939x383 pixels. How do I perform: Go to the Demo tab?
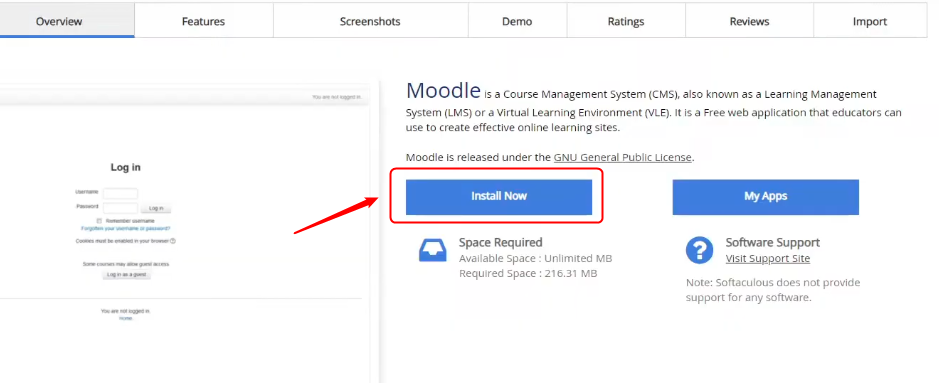[517, 21]
